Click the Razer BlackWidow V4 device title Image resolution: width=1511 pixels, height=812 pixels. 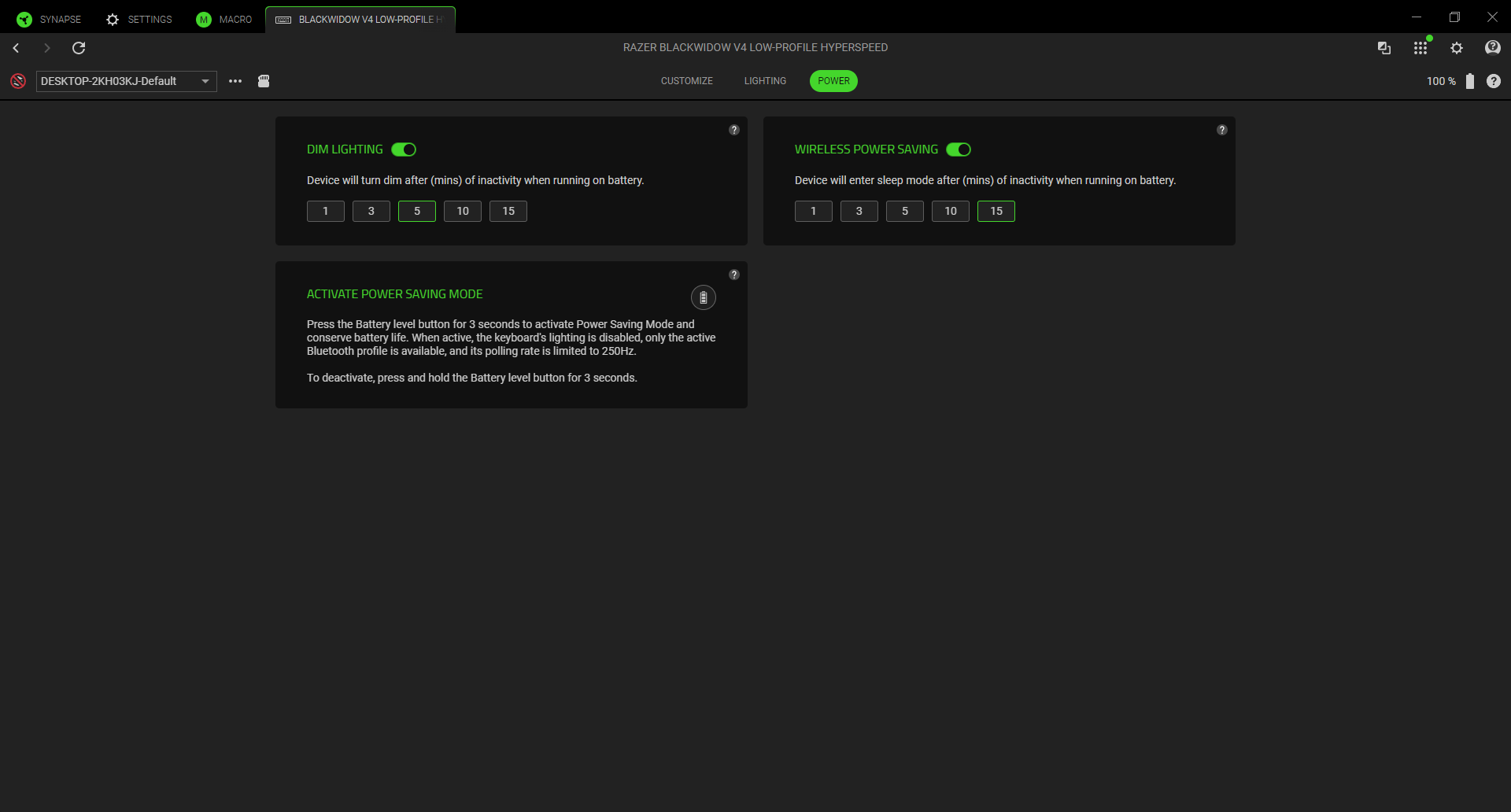pyautogui.click(x=755, y=47)
